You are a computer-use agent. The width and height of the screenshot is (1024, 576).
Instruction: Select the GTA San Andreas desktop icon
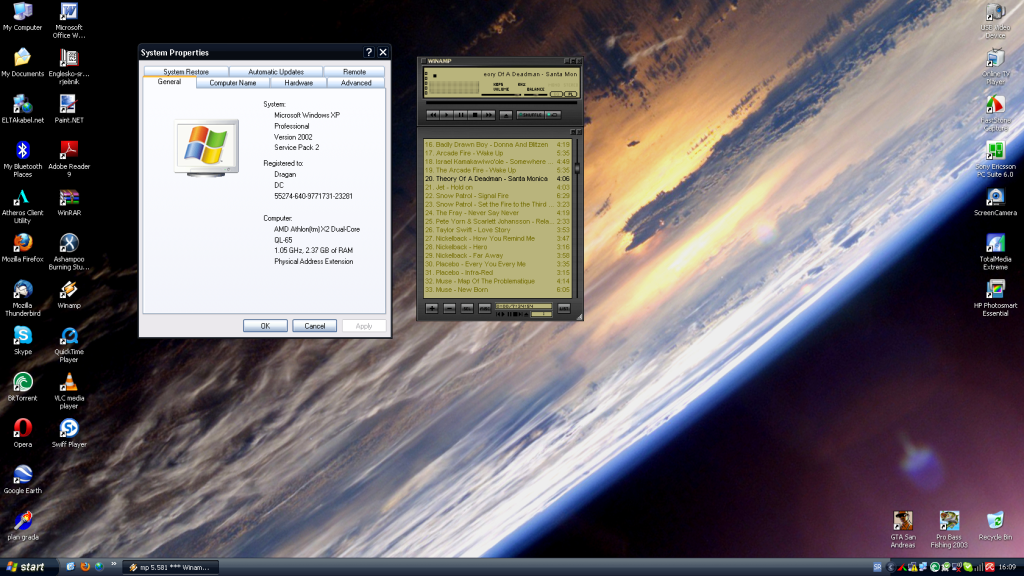(903, 530)
